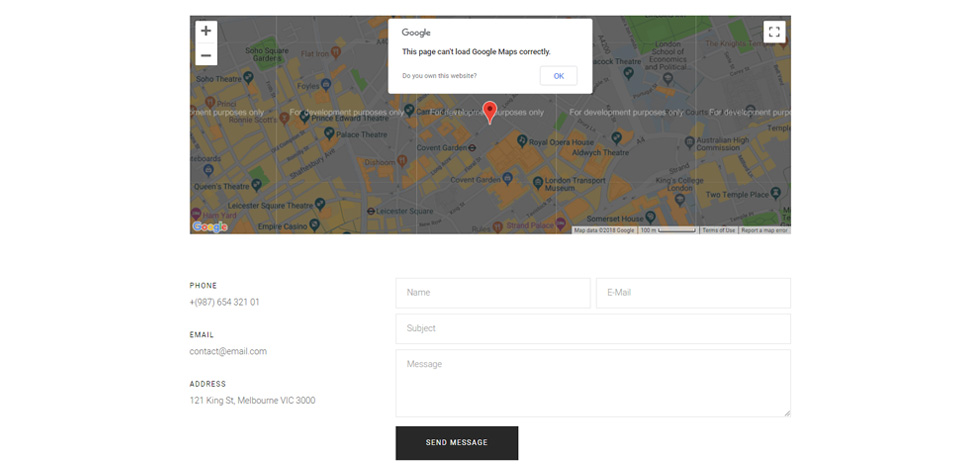This screenshot has height=471, width=980.
Task: Click the Aldwych Theatre marker icon
Action: click(x=617, y=137)
